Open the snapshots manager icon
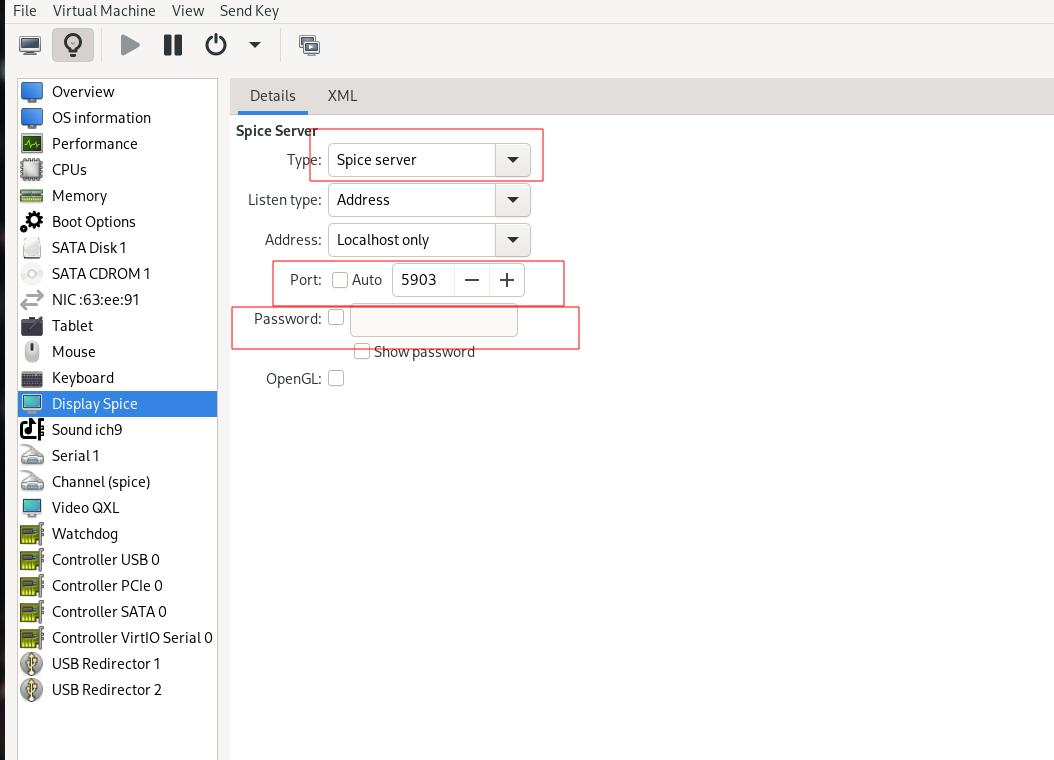 click(310, 45)
